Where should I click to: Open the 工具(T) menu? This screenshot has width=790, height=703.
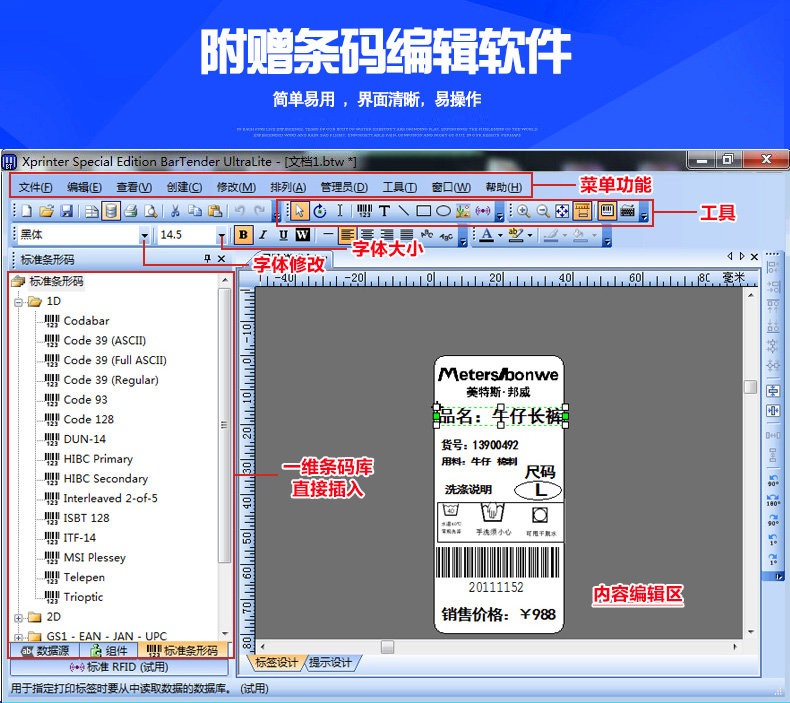click(400, 187)
